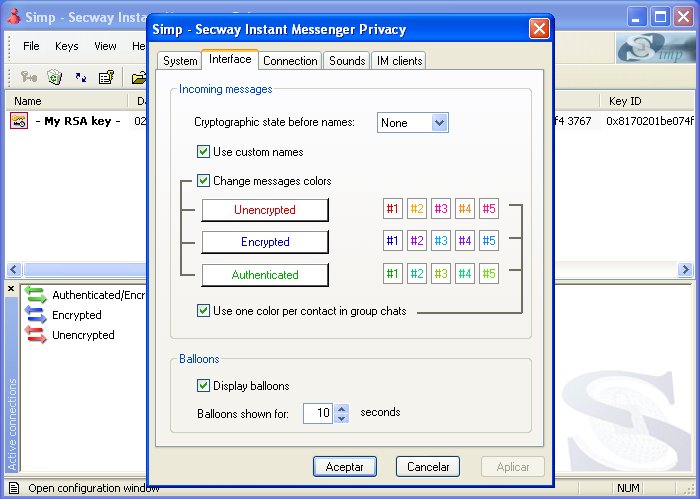Switch to the System tab
This screenshot has width=700, height=499.
click(180, 61)
